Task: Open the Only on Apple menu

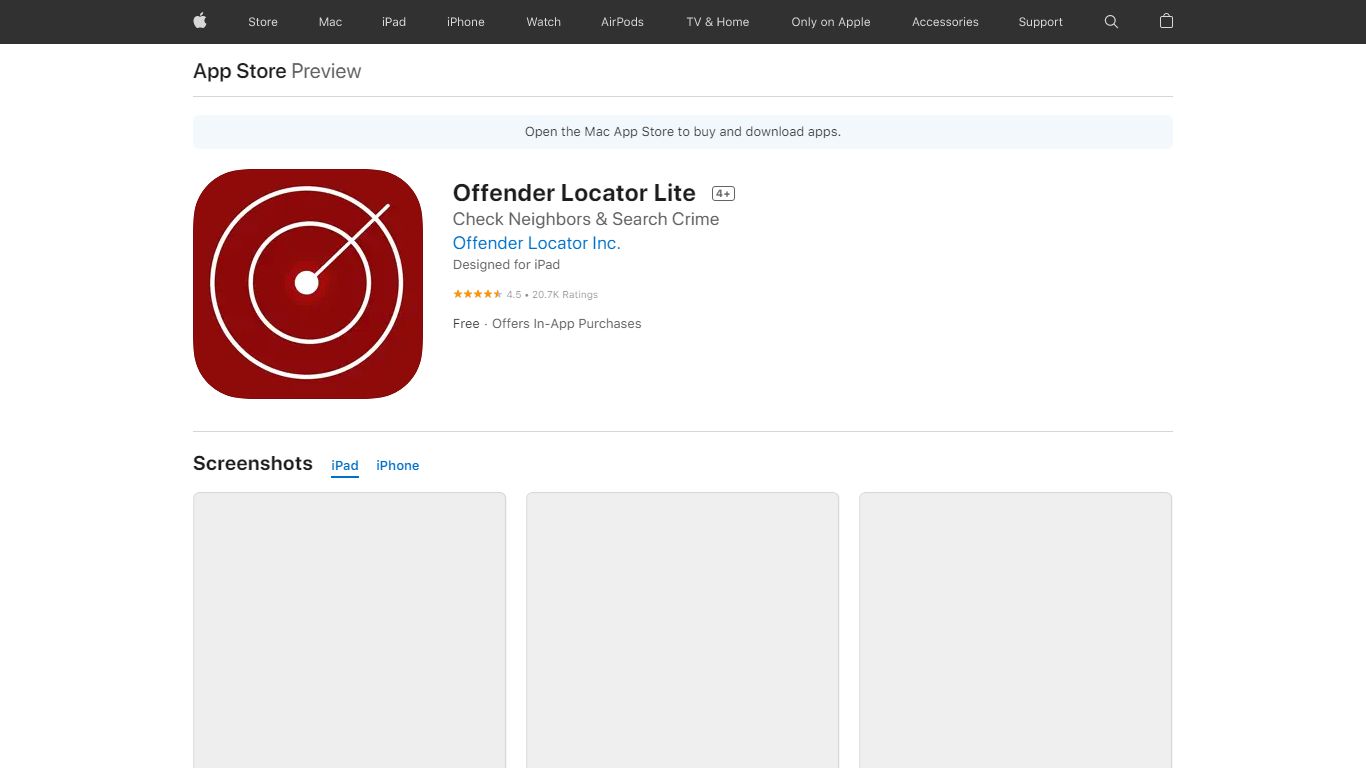Action: pos(831,22)
